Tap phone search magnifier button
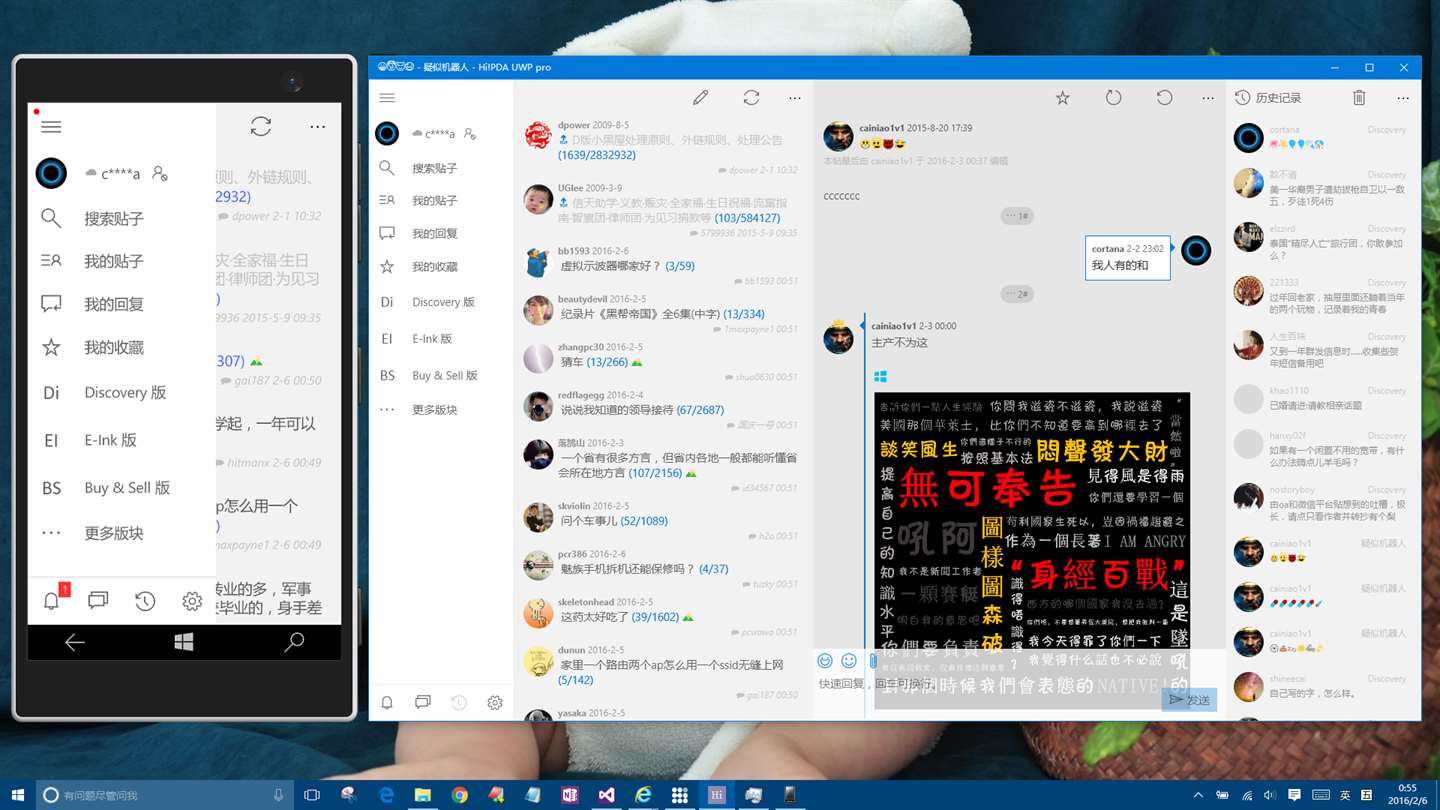1440x810 pixels. tap(294, 643)
